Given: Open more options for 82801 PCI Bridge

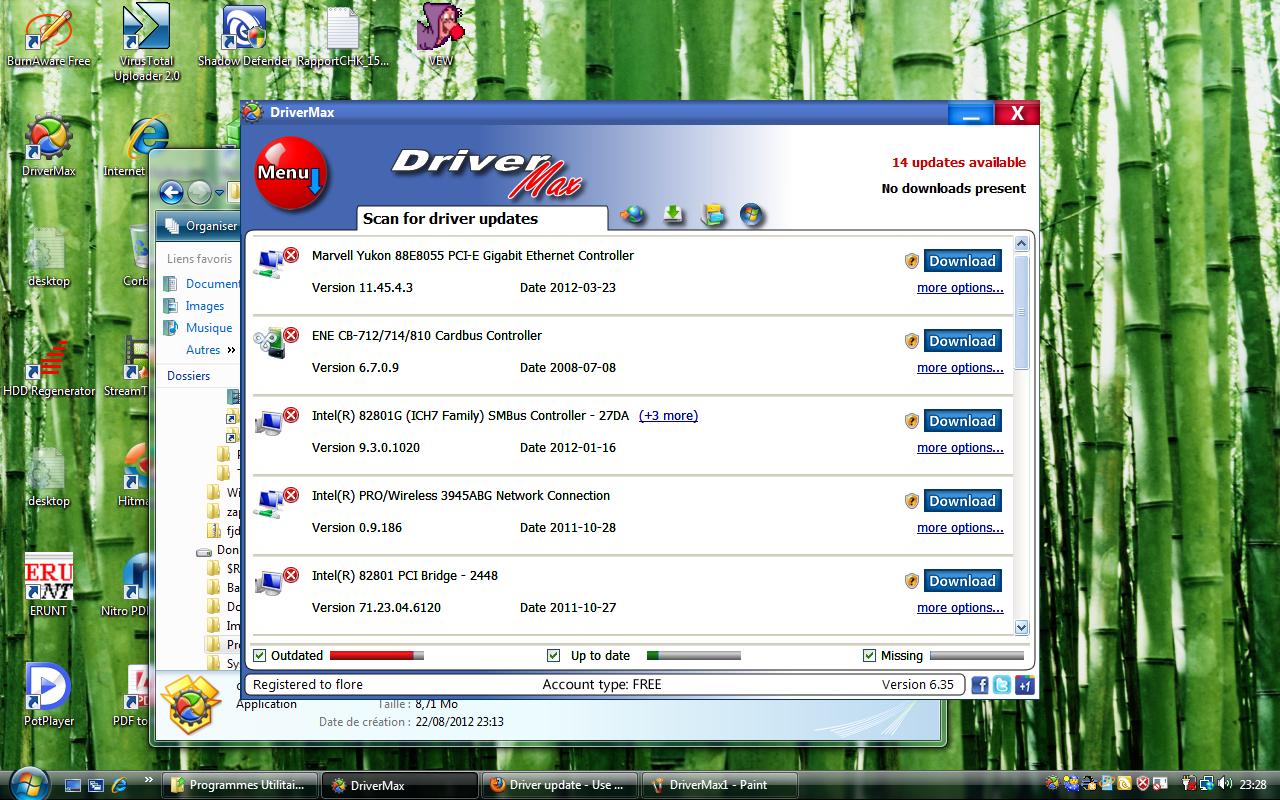Looking at the screenshot, I should click(x=960, y=608).
